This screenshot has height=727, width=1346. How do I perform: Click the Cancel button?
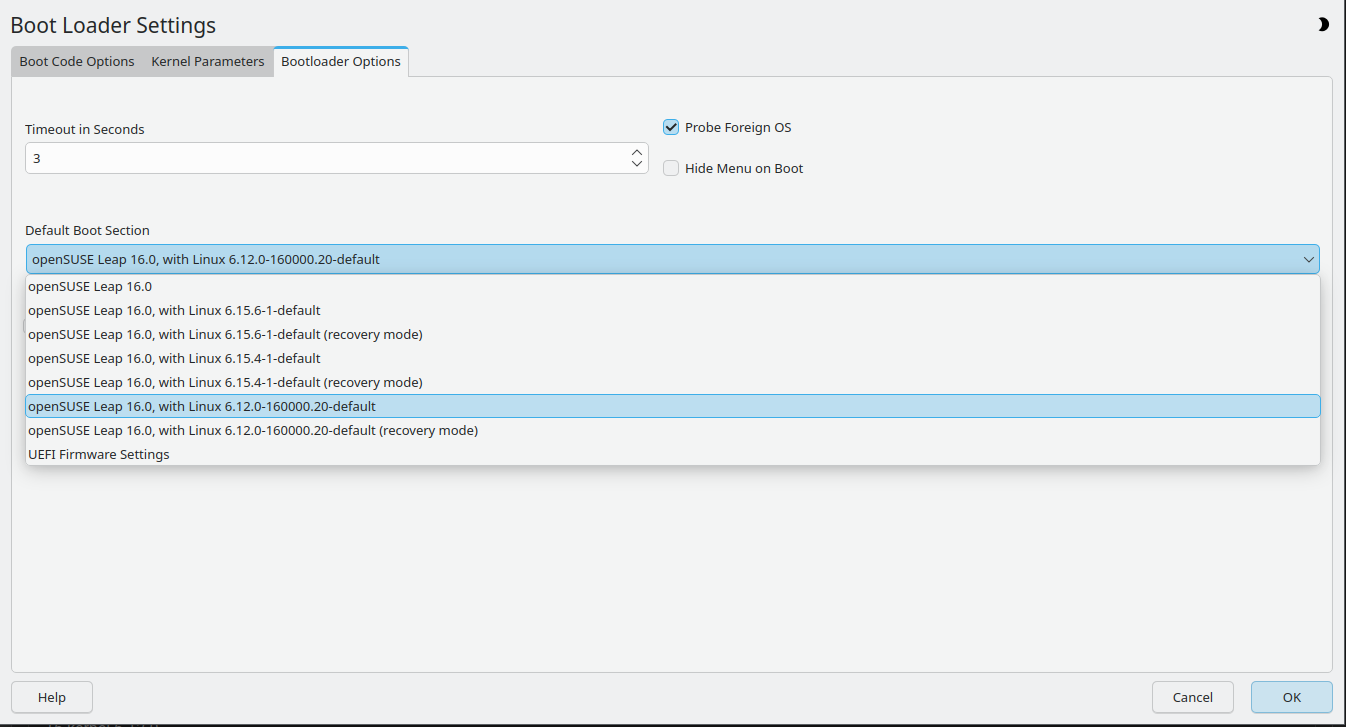point(1192,697)
